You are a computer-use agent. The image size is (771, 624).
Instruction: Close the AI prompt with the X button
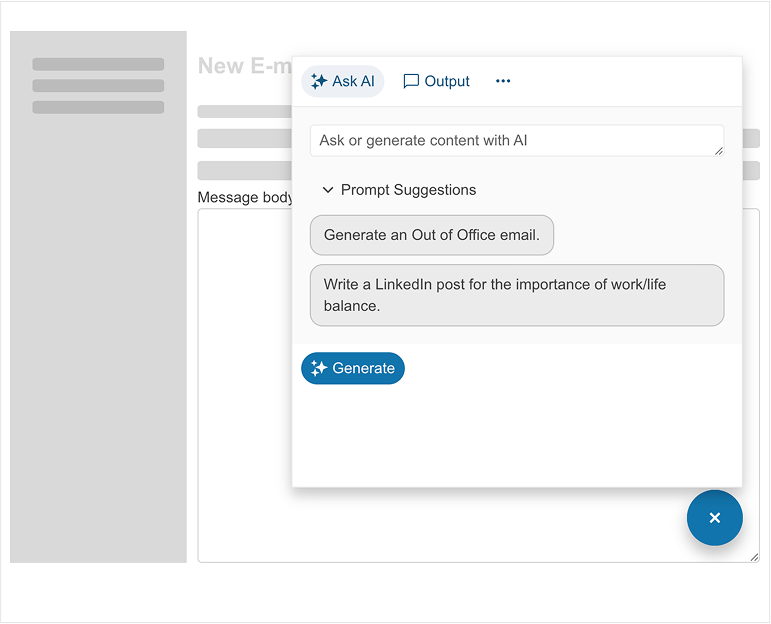[714, 518]
